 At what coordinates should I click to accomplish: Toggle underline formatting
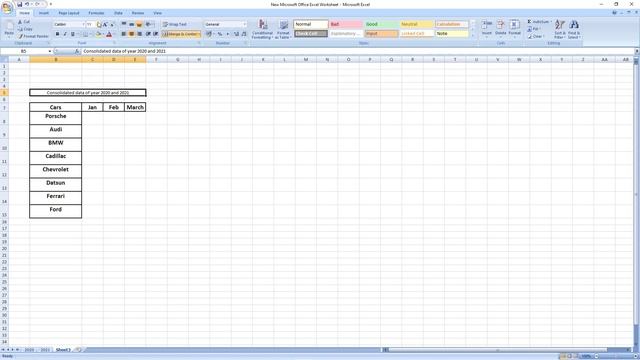point(72,34)
